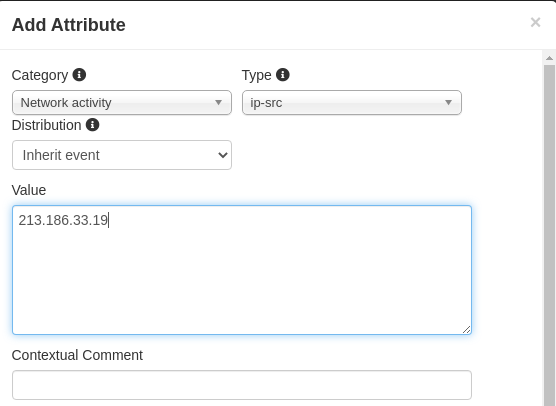Close the Add Attribute dialog
The width and height of the screenshot is (556, 406).
tap(535, 22)
